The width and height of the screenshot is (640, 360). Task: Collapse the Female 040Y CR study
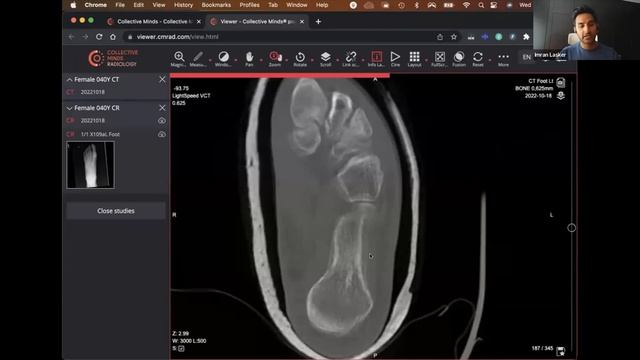point(69,108)
